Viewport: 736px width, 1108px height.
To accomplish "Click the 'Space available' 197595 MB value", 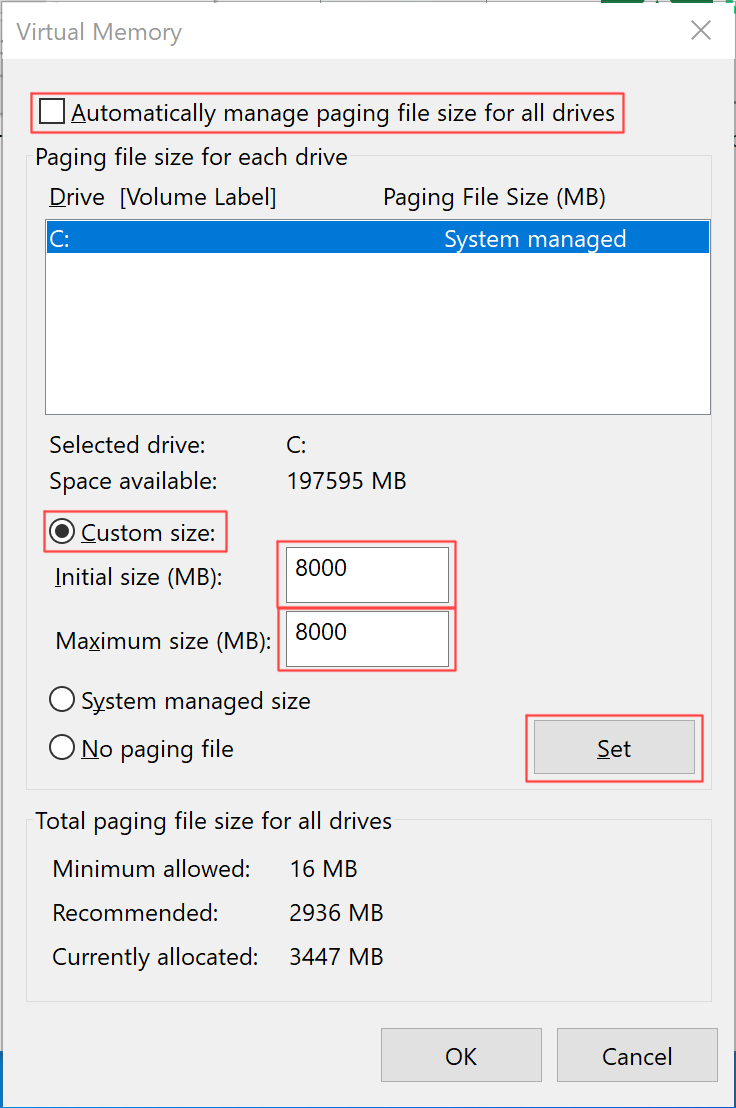I will tap(346, 481).
